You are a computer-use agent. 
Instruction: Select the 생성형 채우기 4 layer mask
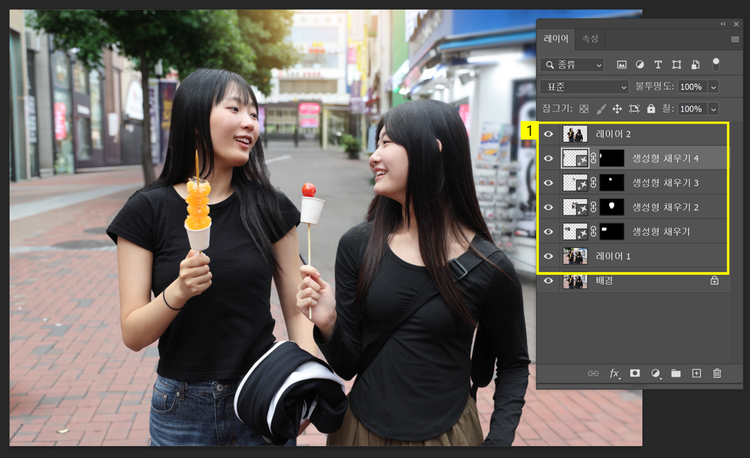pos(611,158)
